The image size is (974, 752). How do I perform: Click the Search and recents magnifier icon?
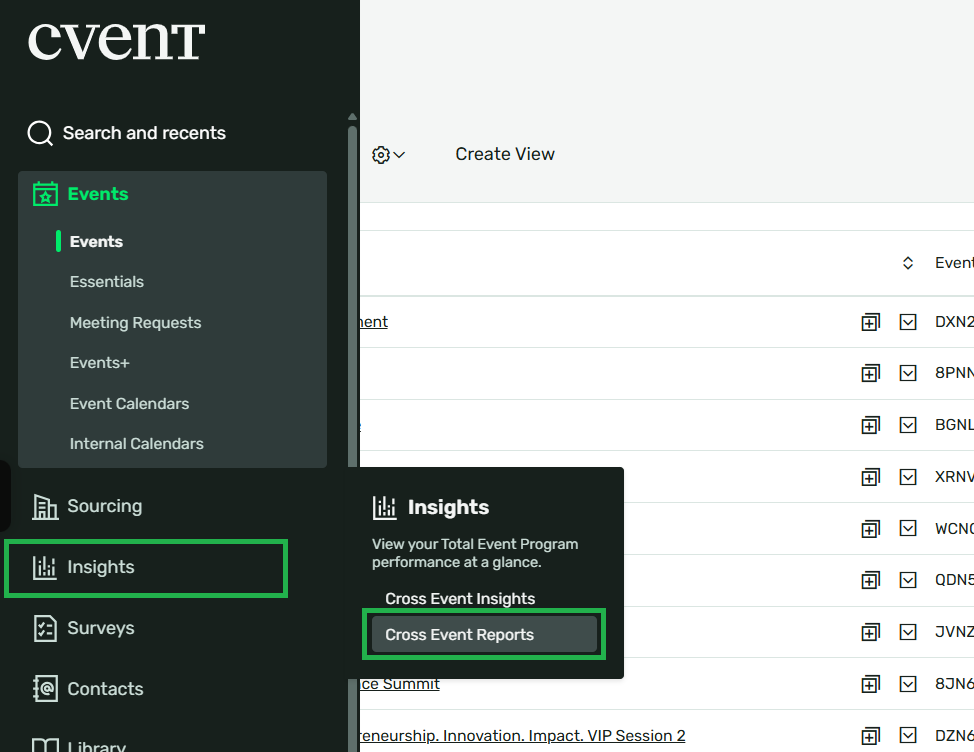[x=40, y=133]
